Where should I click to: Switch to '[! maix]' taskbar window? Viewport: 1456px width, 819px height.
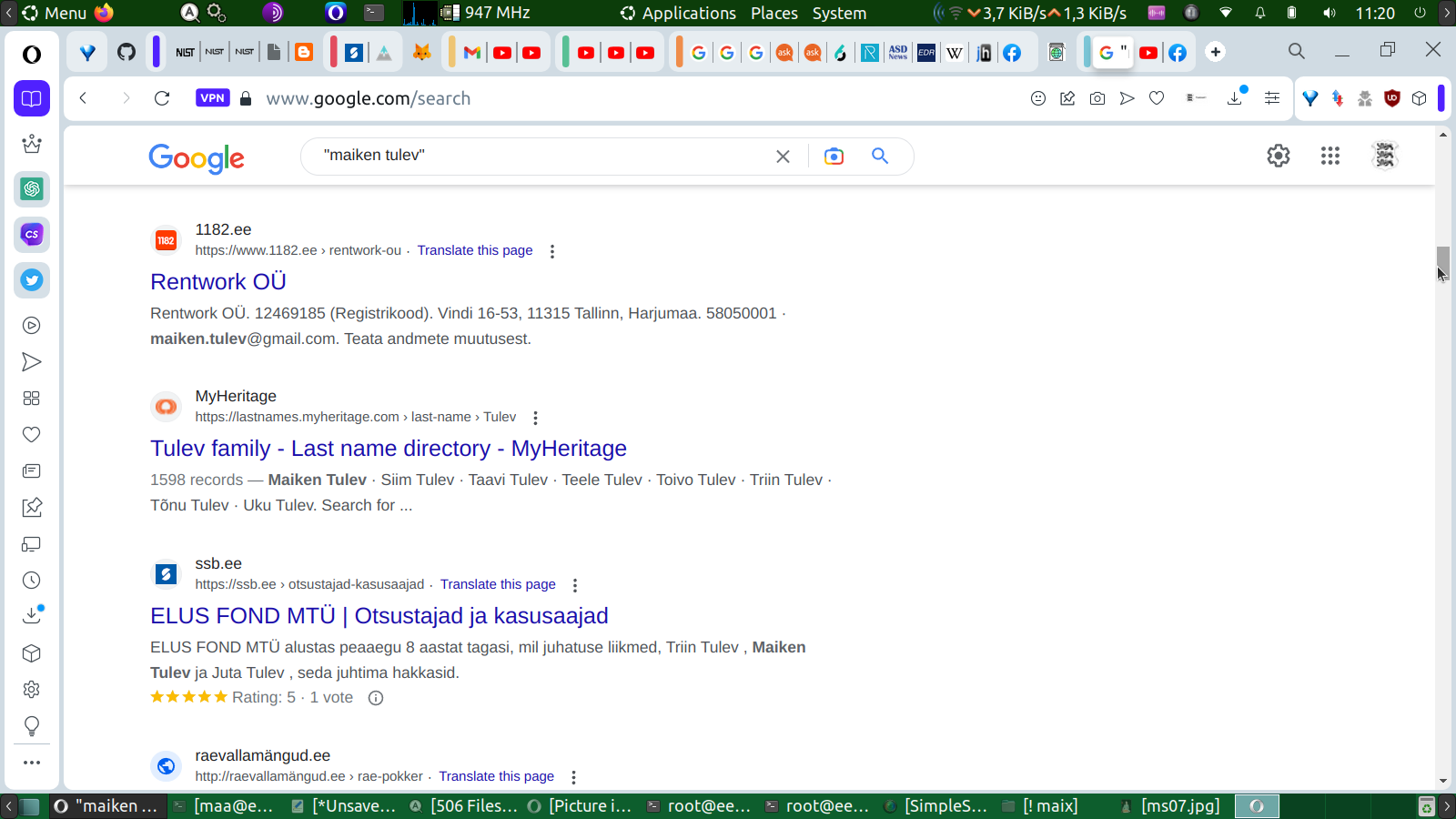point(1040,805)
